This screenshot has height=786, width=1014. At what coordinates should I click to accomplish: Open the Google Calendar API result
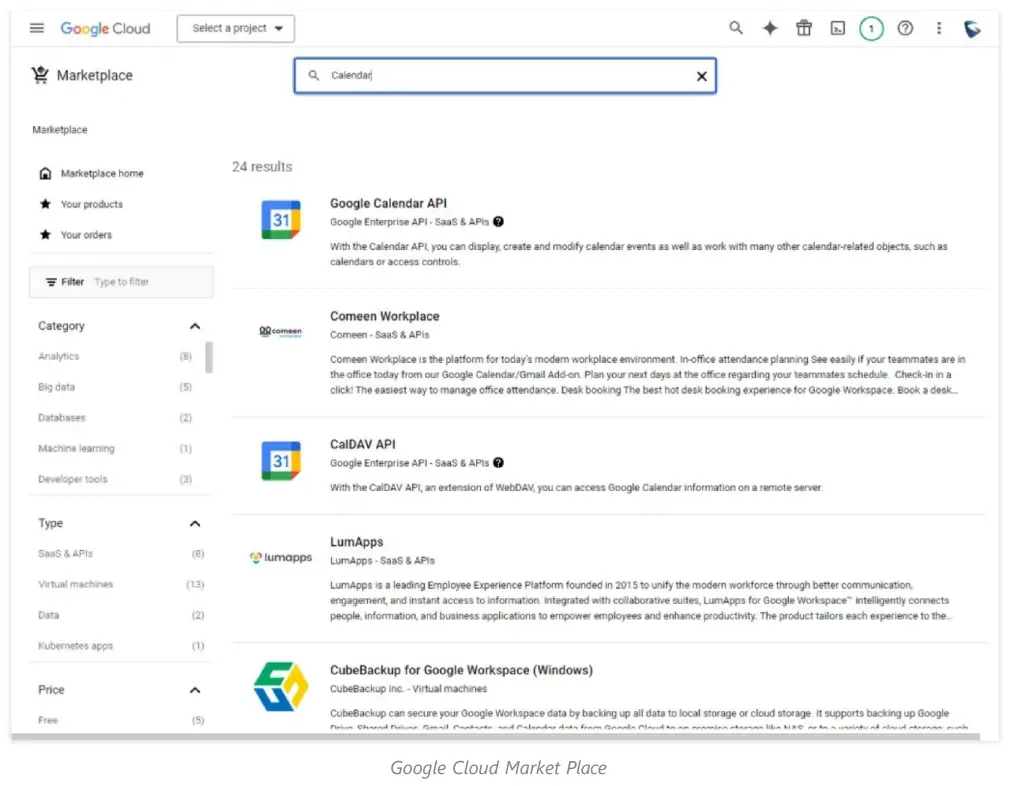[388, 203]
